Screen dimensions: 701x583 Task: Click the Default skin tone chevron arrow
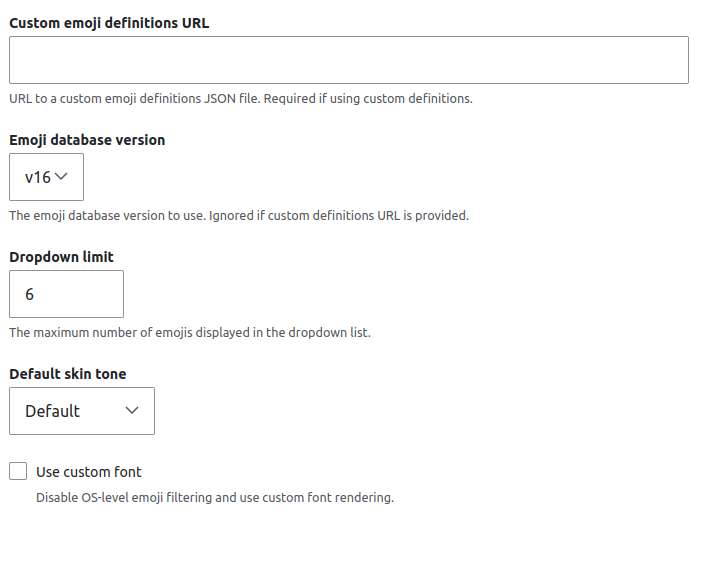[132, 411]
